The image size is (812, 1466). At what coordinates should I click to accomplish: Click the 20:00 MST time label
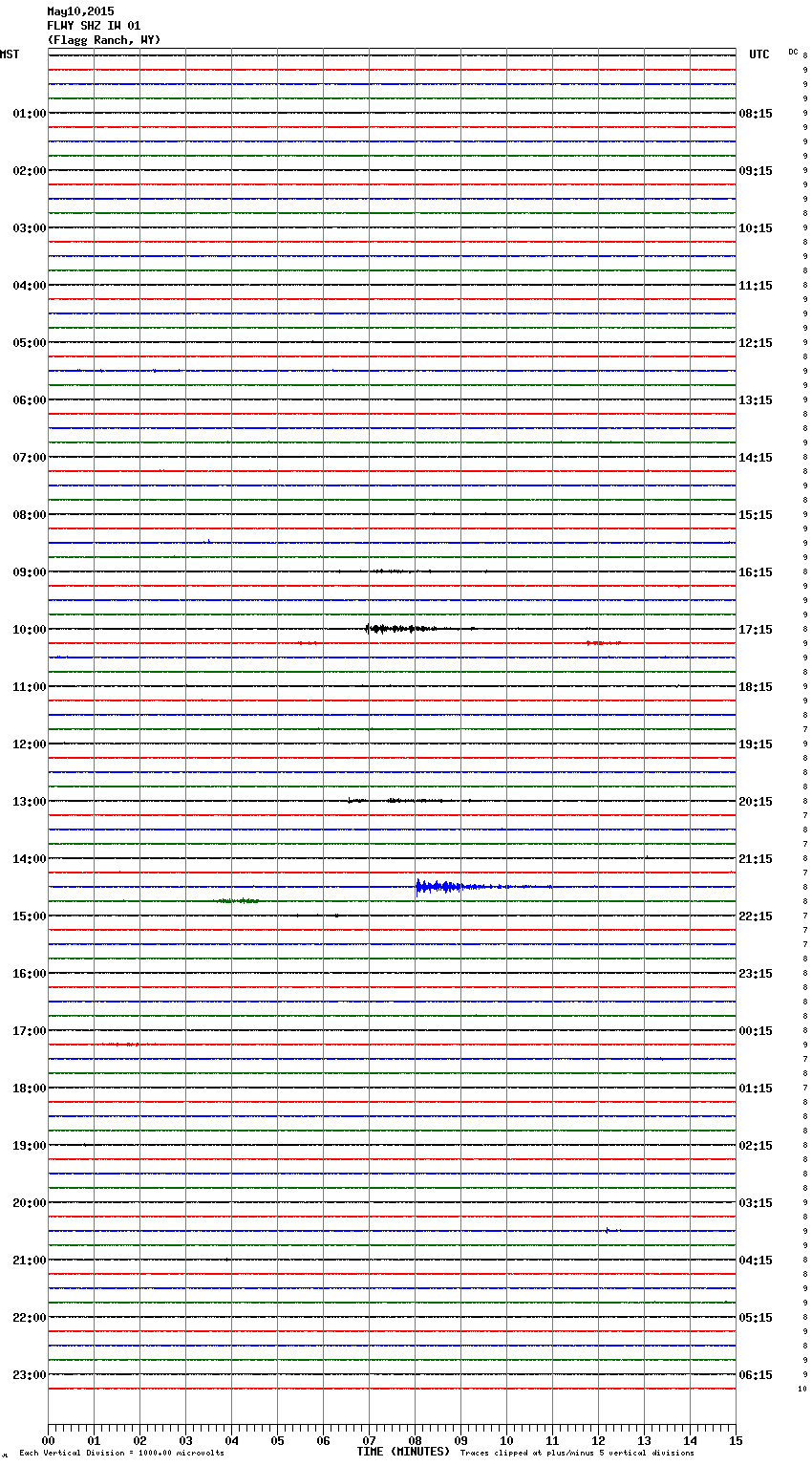[29, 1203]
